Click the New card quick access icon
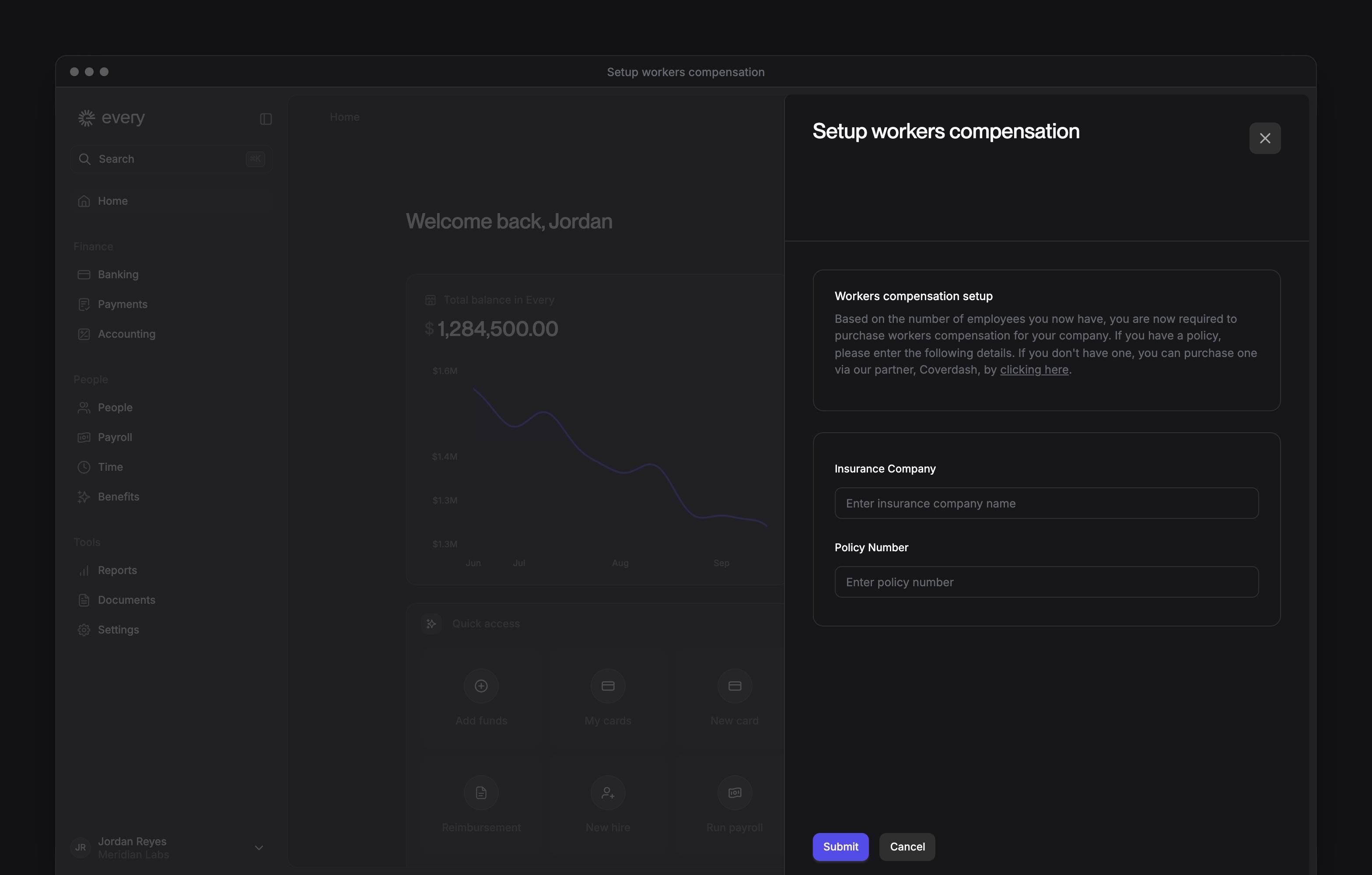This screenshot has height=875, width=1372. [x=735, y=686]
